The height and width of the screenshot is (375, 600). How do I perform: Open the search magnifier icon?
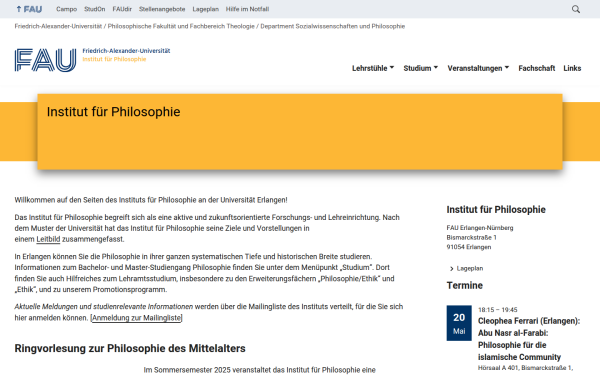[576, 9]
